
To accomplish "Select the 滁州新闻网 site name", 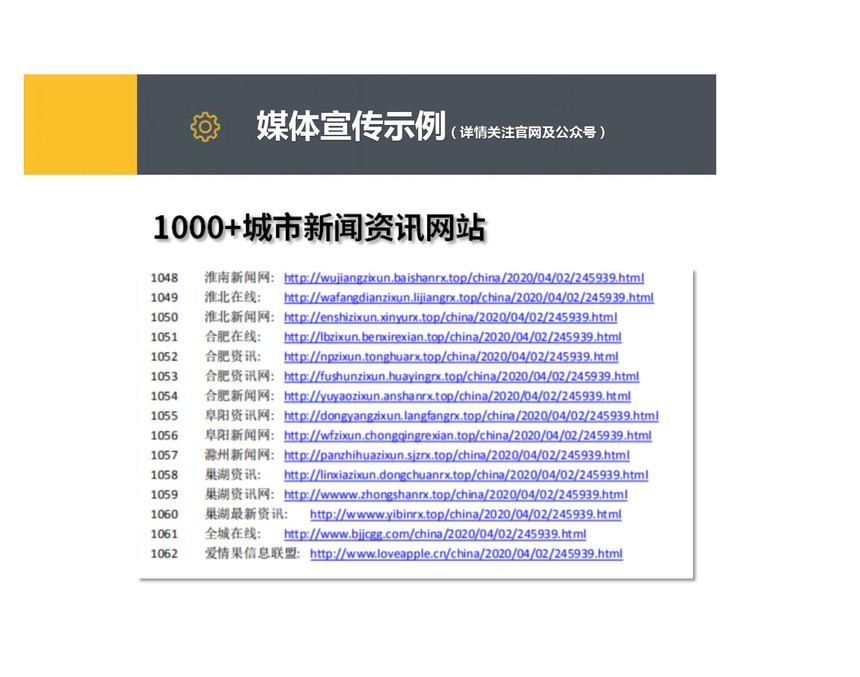I will coord(240,455).
